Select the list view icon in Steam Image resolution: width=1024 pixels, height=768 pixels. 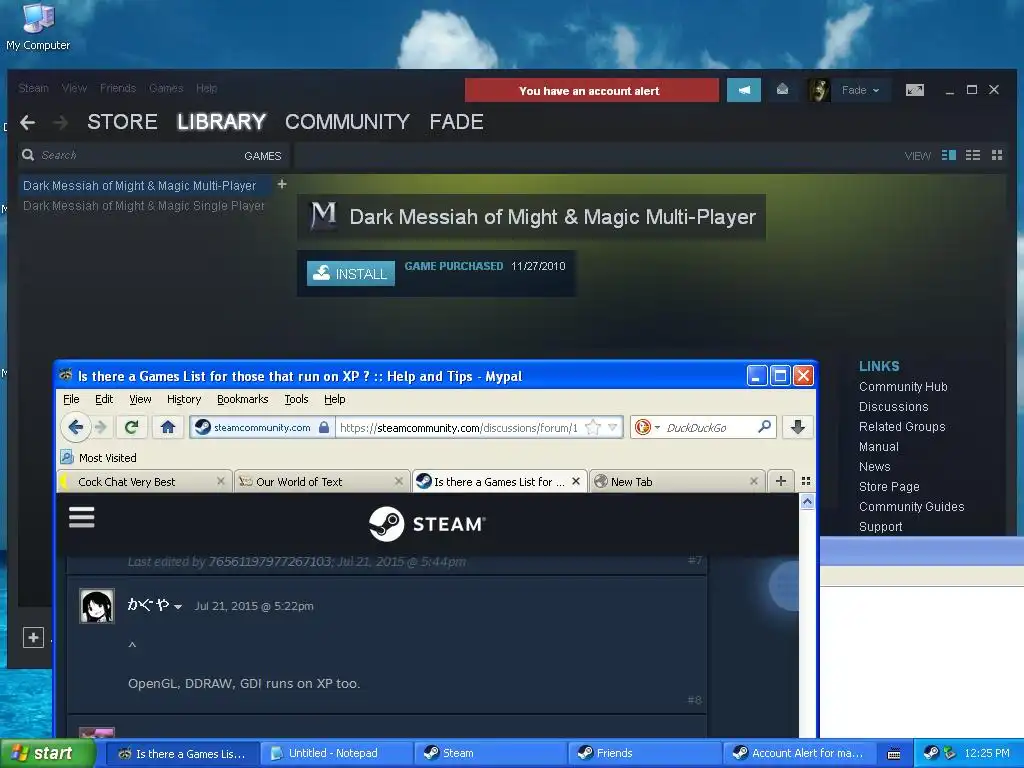(x=973, y=155)
